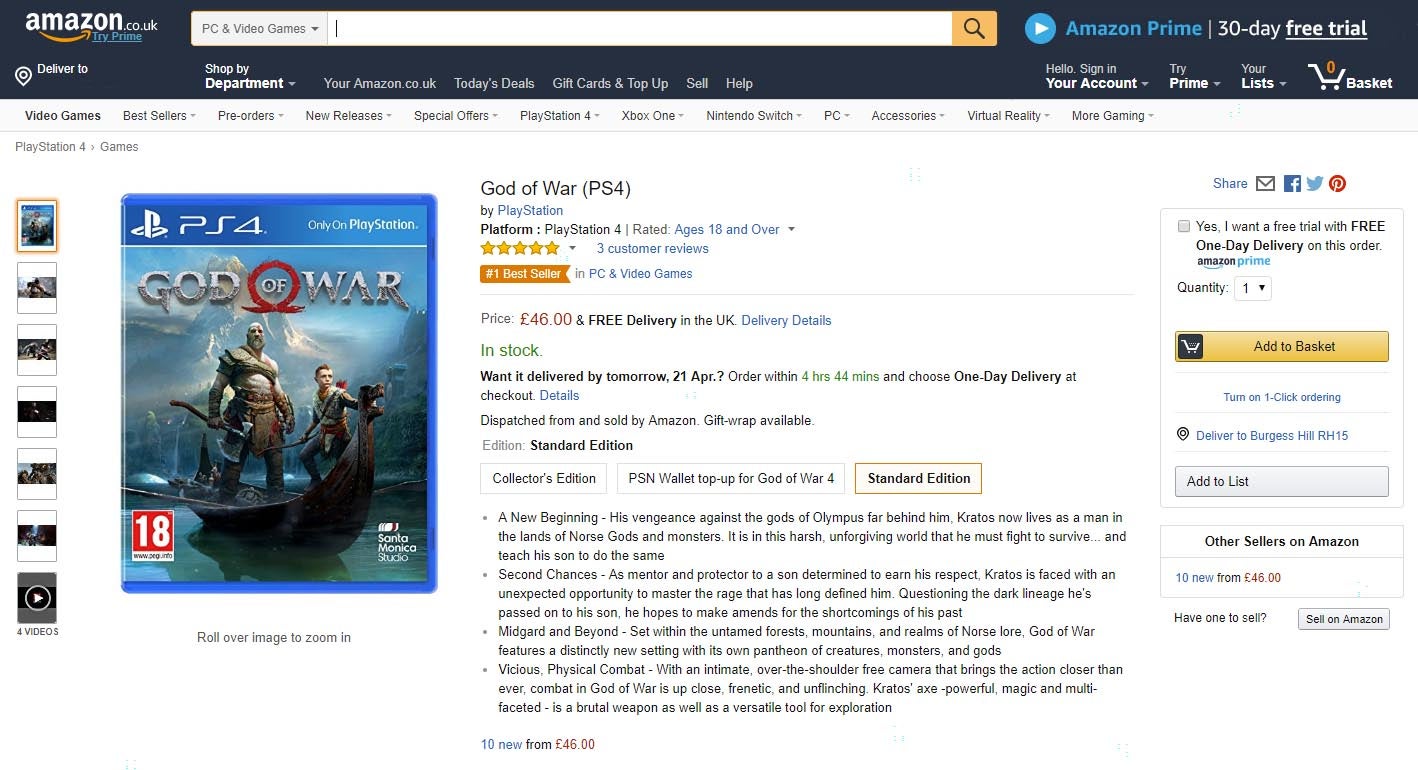The height and width of the screenshot is (770, 1418).
Task: Open the PC & Video Games search category dropdown
Action: point(260,29)
